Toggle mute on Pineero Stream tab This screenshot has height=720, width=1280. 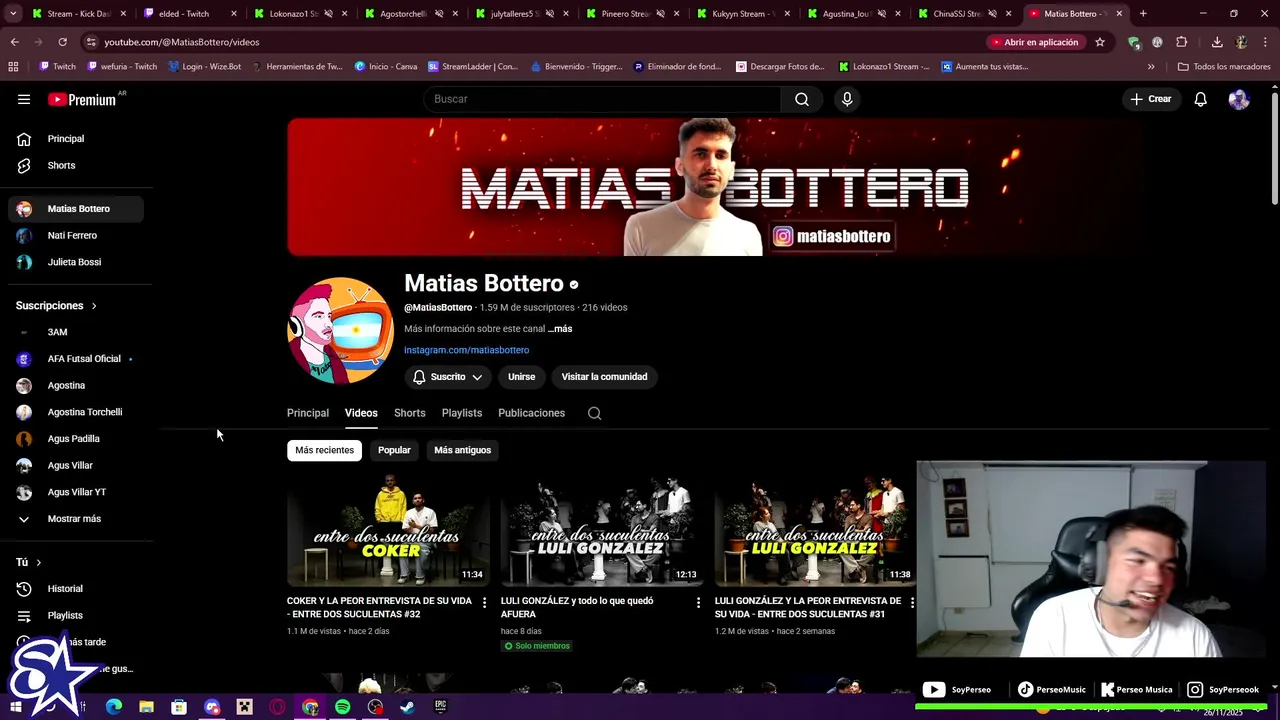point(660,14)
